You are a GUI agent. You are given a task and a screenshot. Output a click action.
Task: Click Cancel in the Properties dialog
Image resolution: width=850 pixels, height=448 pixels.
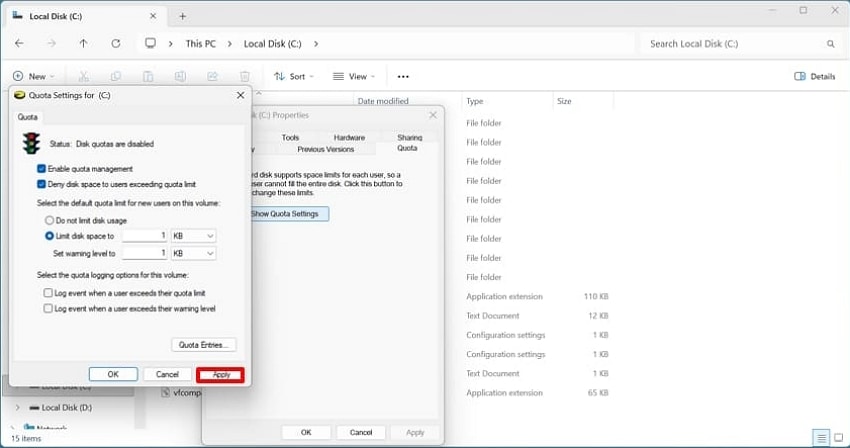pyautogui.click(x=361, y=432)
